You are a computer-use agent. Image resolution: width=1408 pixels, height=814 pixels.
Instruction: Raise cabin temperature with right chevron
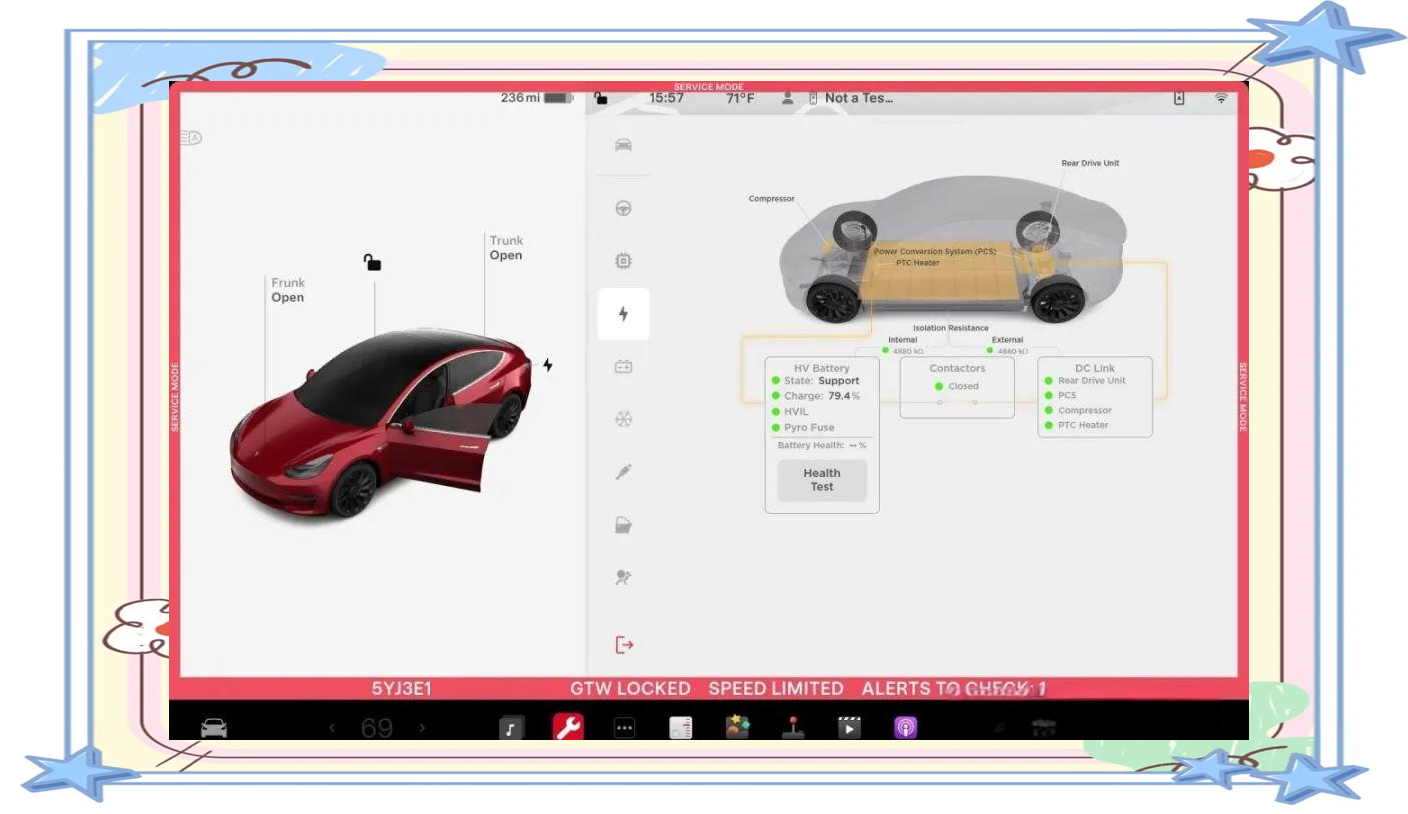[x=422, y=729]
